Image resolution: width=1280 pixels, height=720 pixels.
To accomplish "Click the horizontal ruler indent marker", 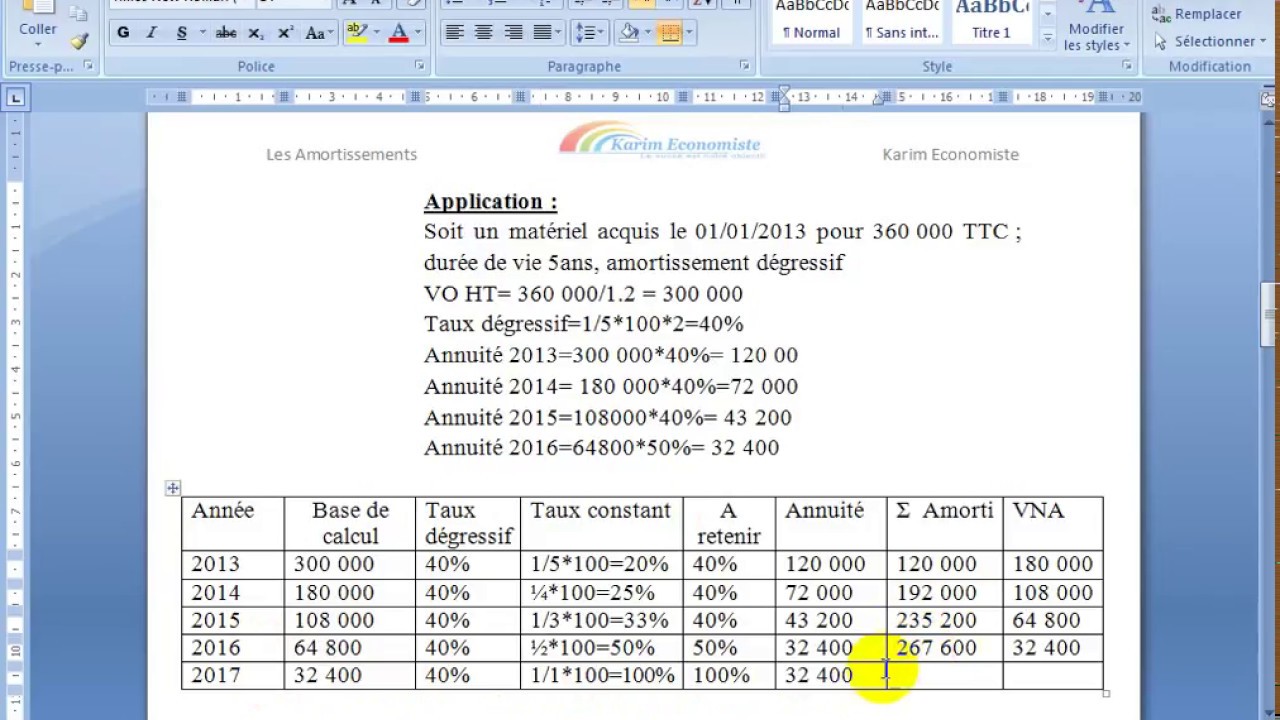I will 783,97.
